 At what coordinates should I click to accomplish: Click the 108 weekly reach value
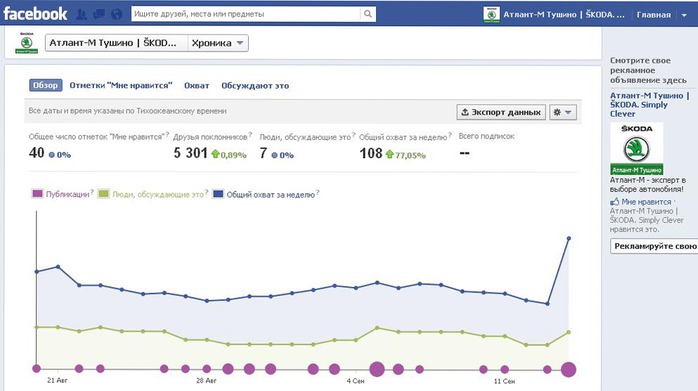click(x=371, y=153)
